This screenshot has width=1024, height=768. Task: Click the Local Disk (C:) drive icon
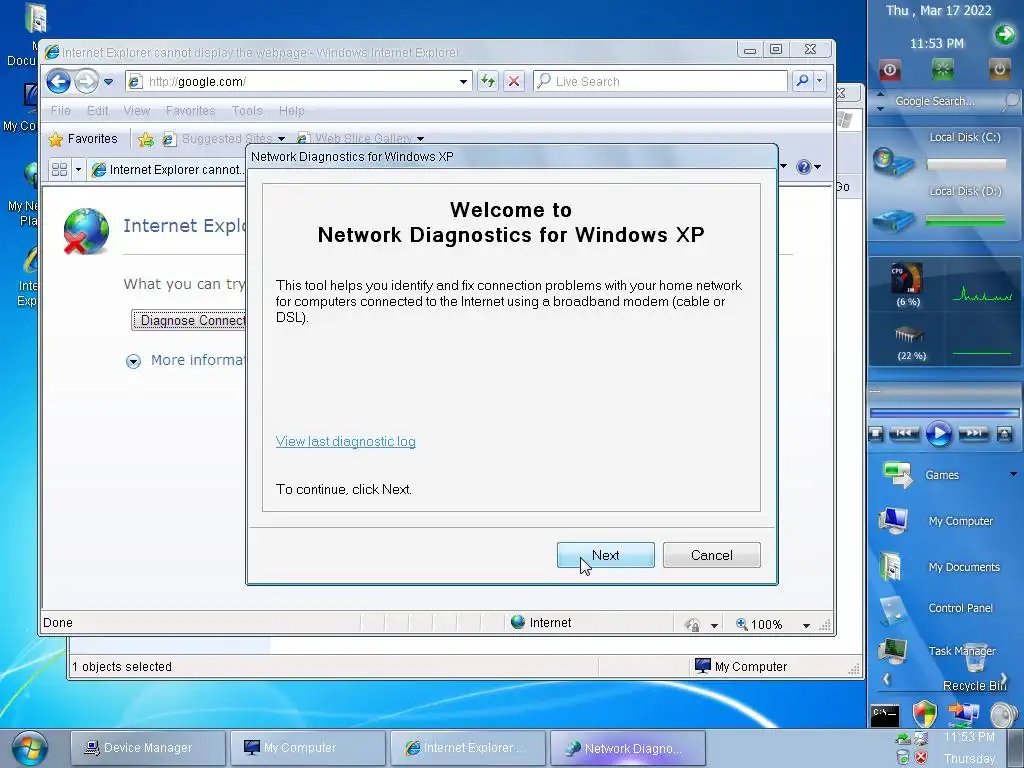click(x=893, y=161)
